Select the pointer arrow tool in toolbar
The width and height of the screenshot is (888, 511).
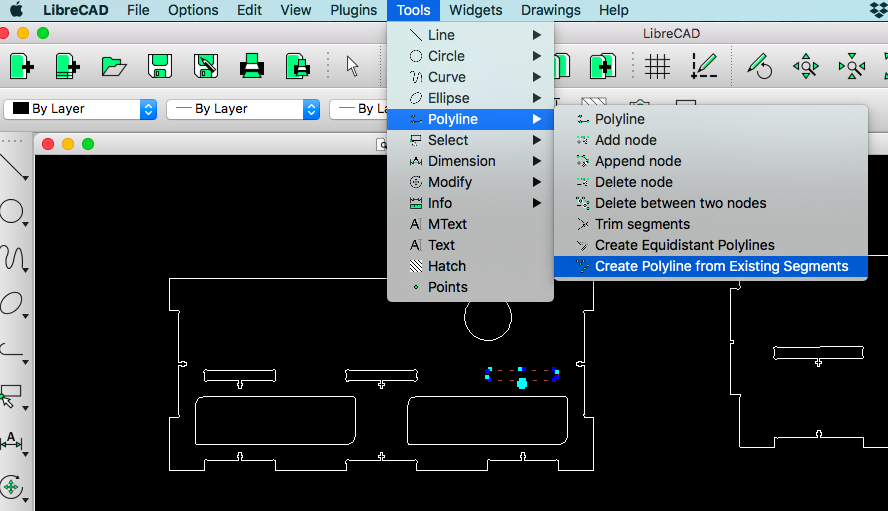[x=352, y=66]
